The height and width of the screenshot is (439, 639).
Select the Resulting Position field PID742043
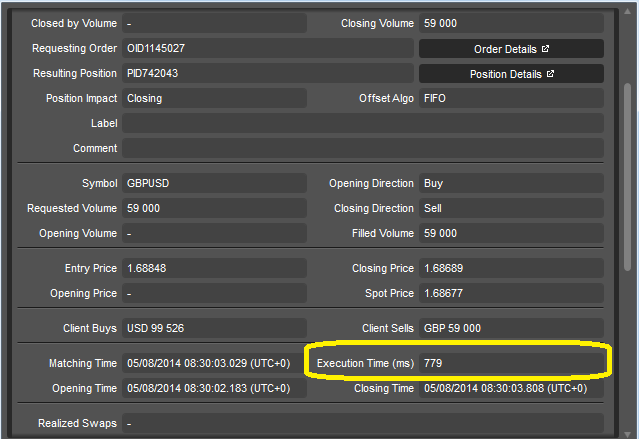click(x=268, y=73)
